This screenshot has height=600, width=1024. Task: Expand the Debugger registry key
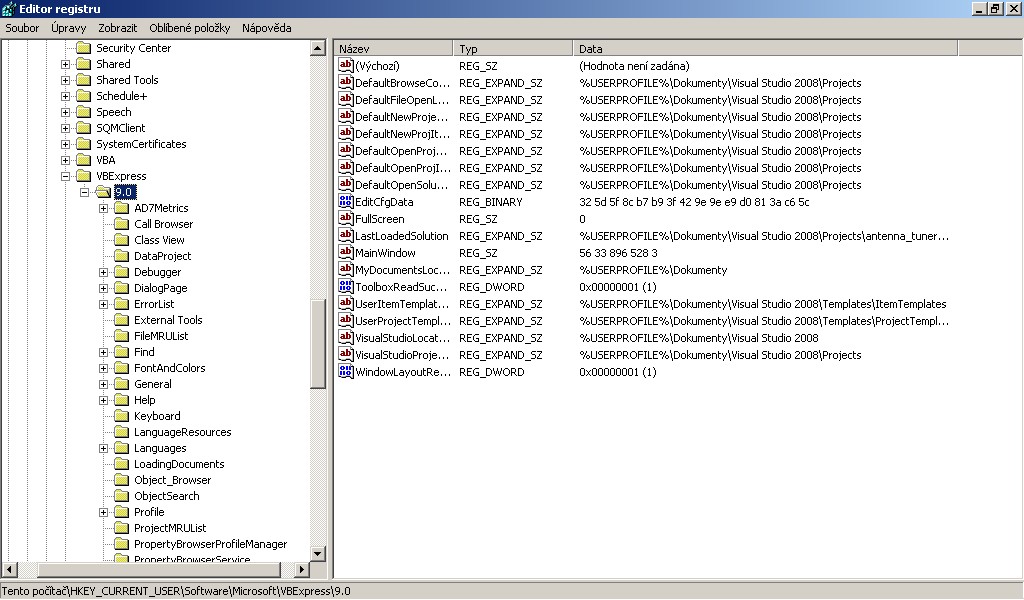[x=104, y=272]
